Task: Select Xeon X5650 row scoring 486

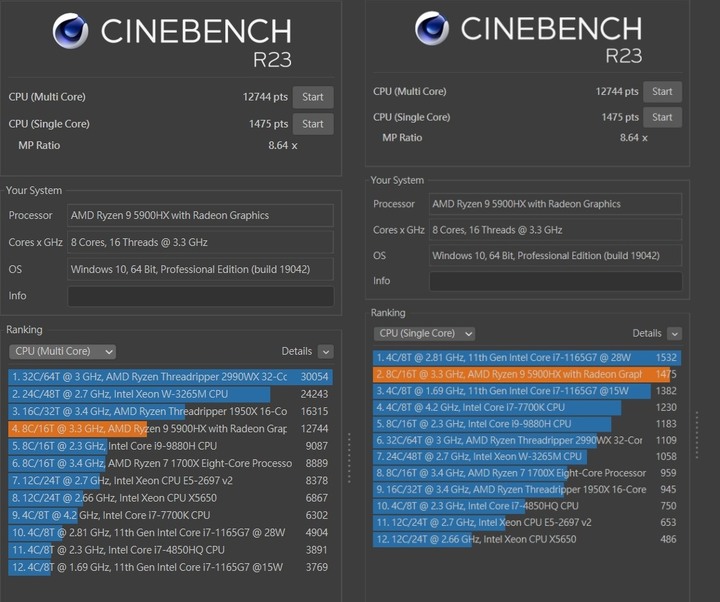Action: coord(527,539)
